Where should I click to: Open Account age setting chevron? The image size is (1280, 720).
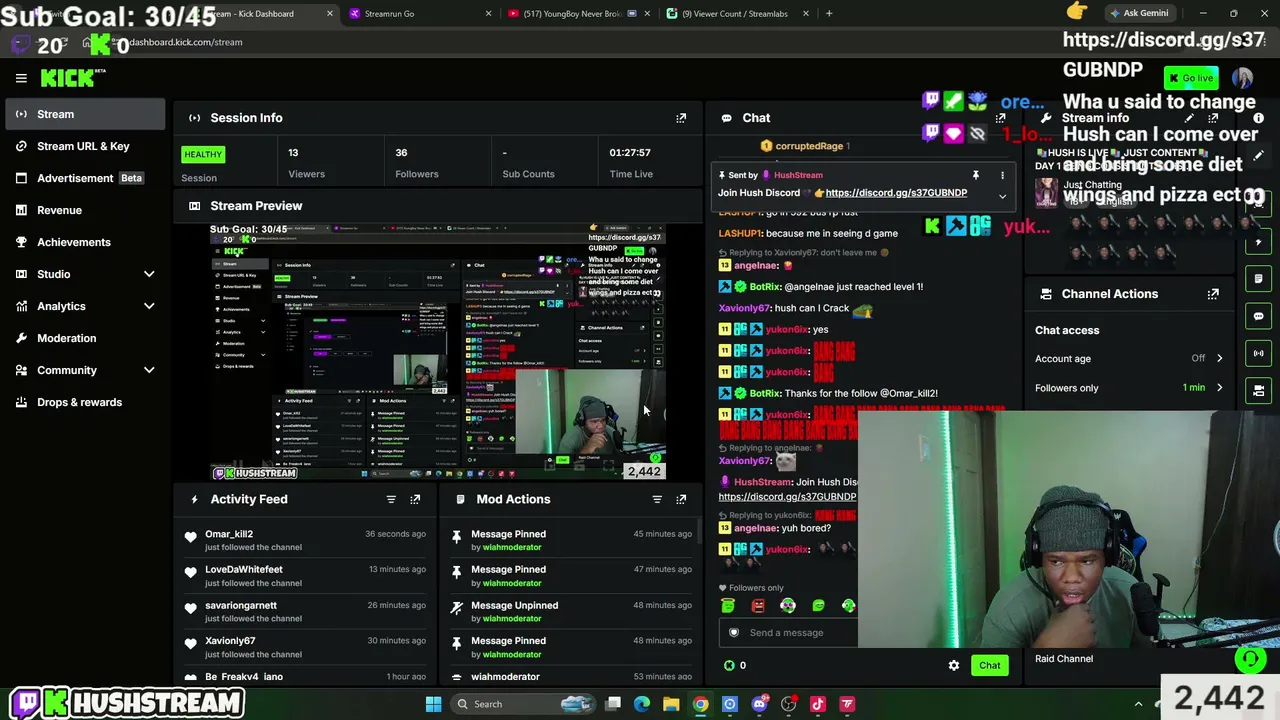[1219, 358]
